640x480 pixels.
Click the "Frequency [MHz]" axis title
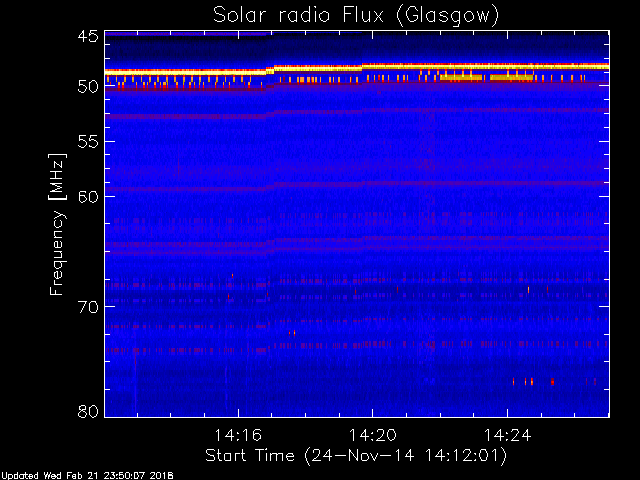(57, 224)
